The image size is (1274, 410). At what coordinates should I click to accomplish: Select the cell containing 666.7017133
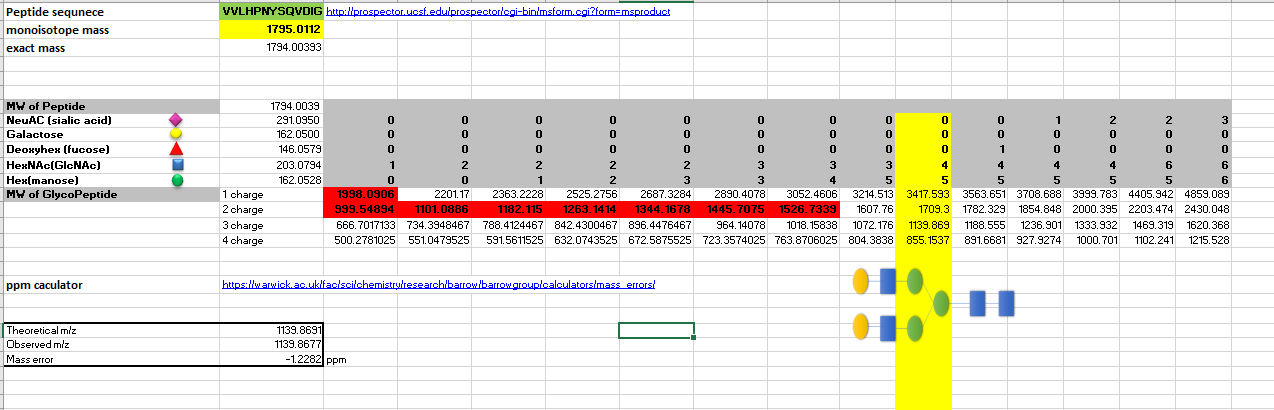(x=361, y=225)
